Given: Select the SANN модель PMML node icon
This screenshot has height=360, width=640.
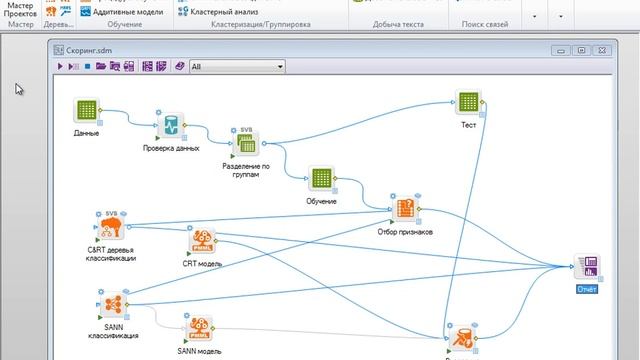Looking at the screenshot, I should (x=199, y=329).
